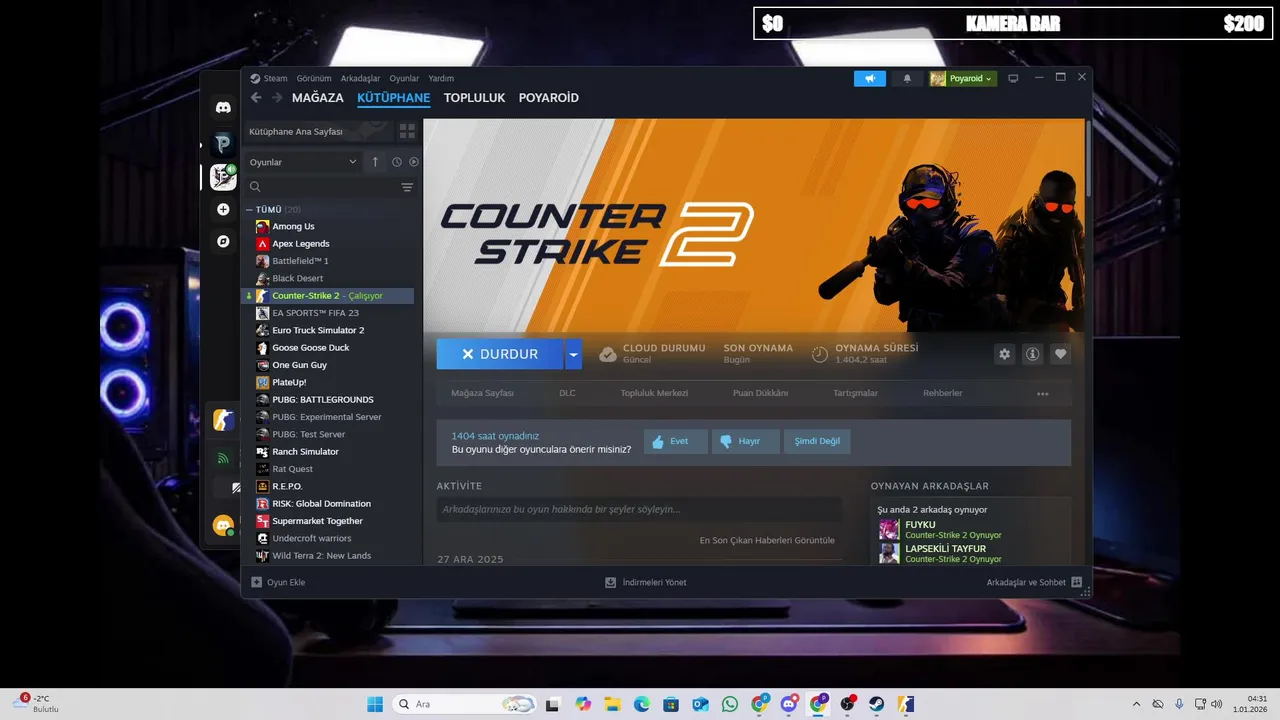The height and width of the screenshot is (720, 1280).
Task: Open DLC link
Action: [567, 393]
